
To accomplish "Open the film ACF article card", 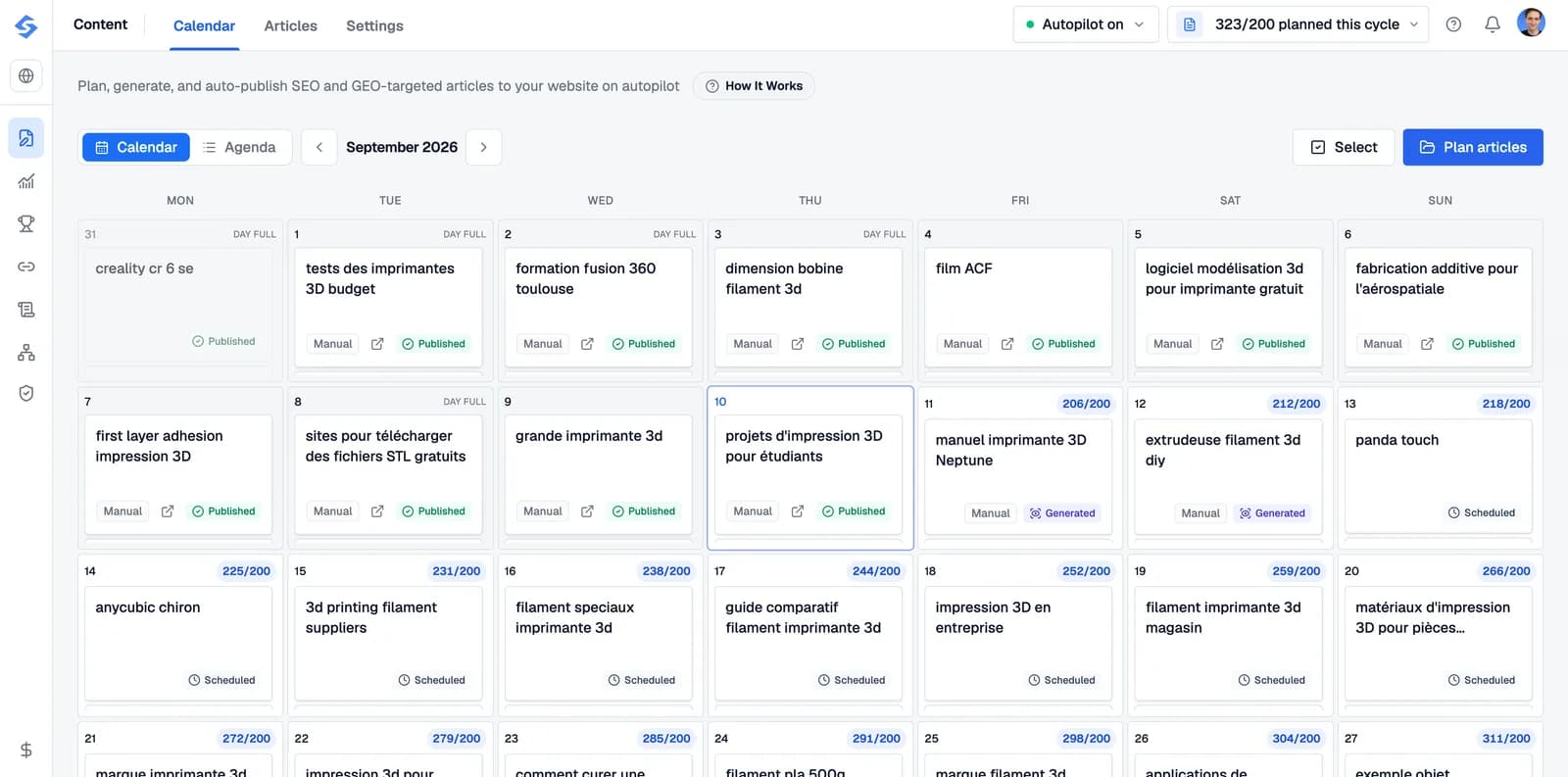I will pos(1018,307).
